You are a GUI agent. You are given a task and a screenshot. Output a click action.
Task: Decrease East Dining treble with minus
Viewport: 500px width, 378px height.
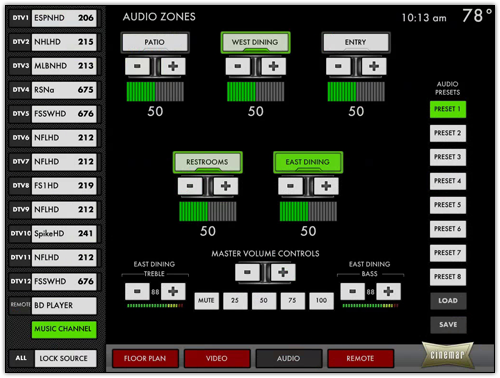click(137, 291)
